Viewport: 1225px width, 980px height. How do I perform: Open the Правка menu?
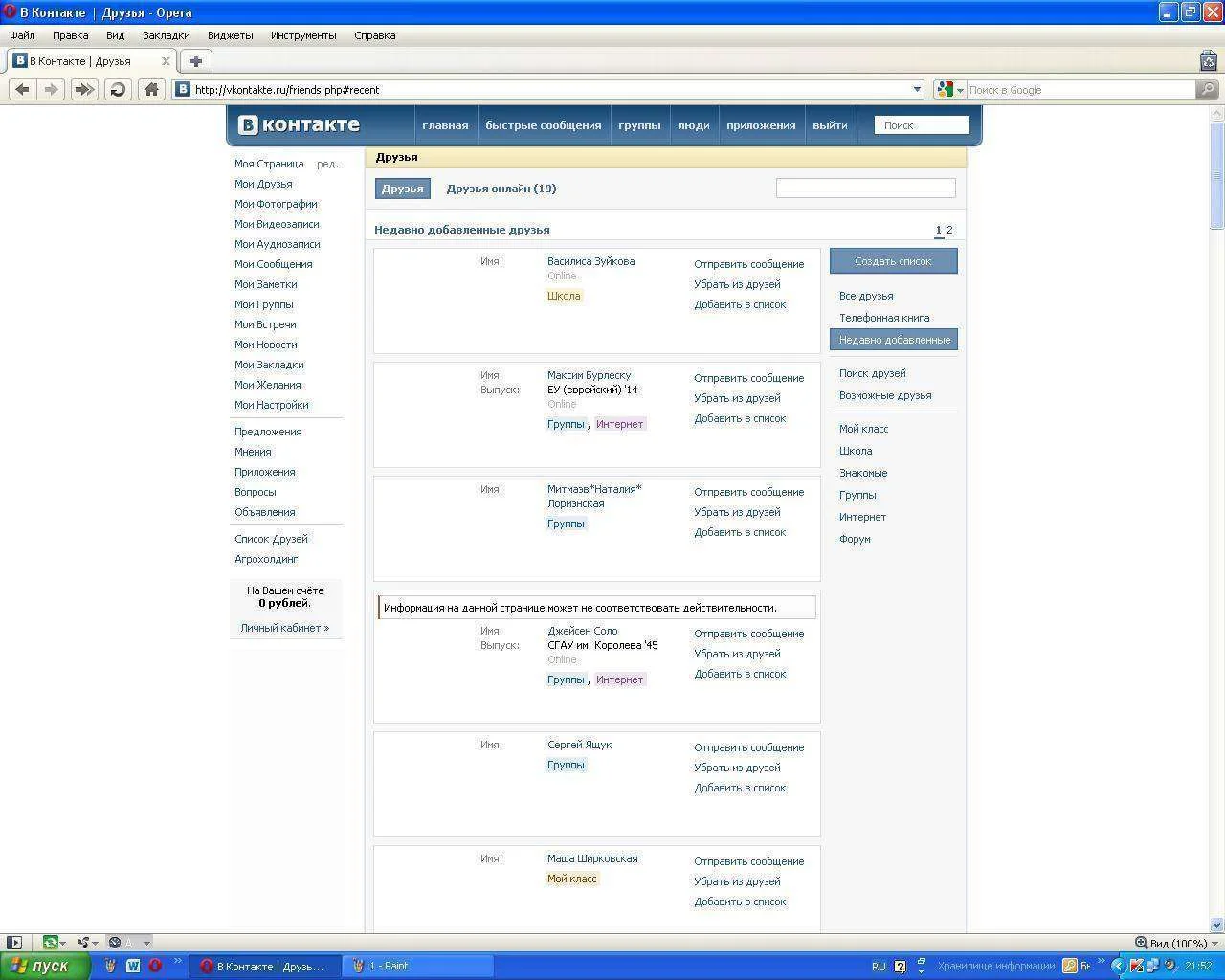[x=71, y=35]
